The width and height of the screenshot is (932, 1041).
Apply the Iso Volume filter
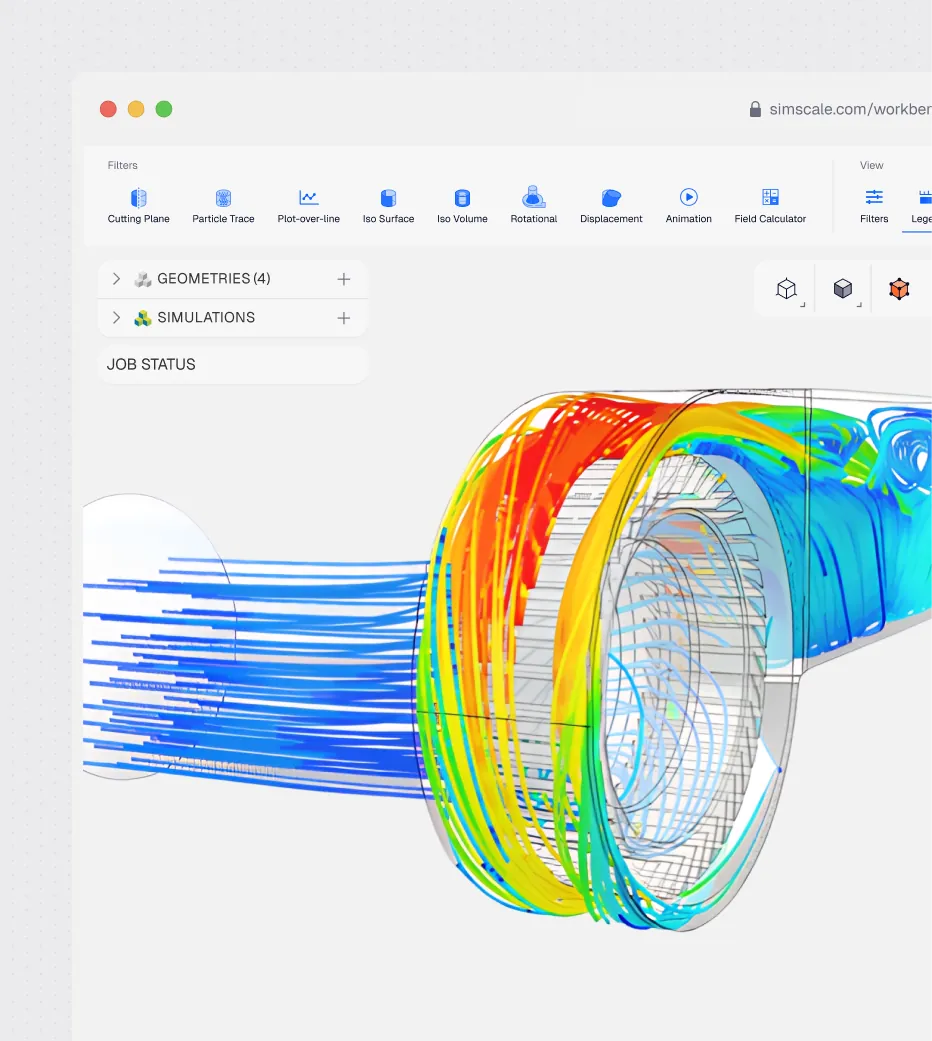point(462,206)
